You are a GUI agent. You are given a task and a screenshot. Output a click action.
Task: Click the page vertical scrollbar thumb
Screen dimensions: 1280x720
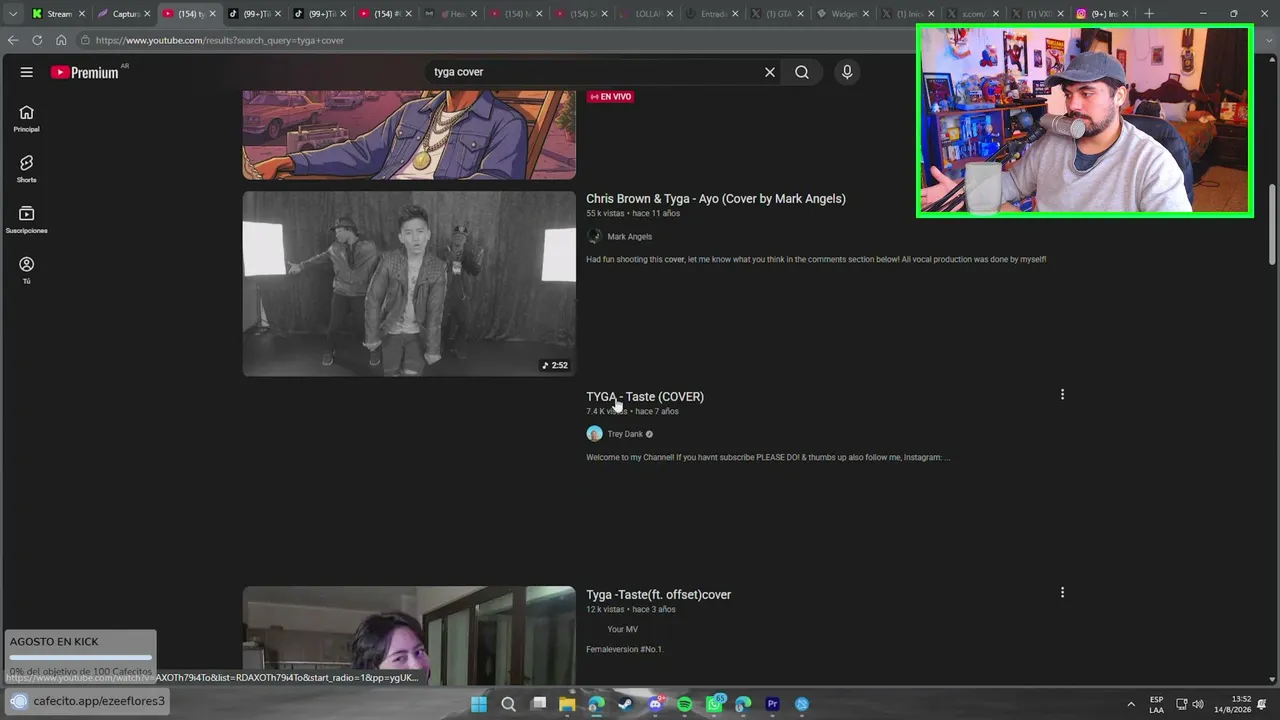click(x=1272, y=225)
